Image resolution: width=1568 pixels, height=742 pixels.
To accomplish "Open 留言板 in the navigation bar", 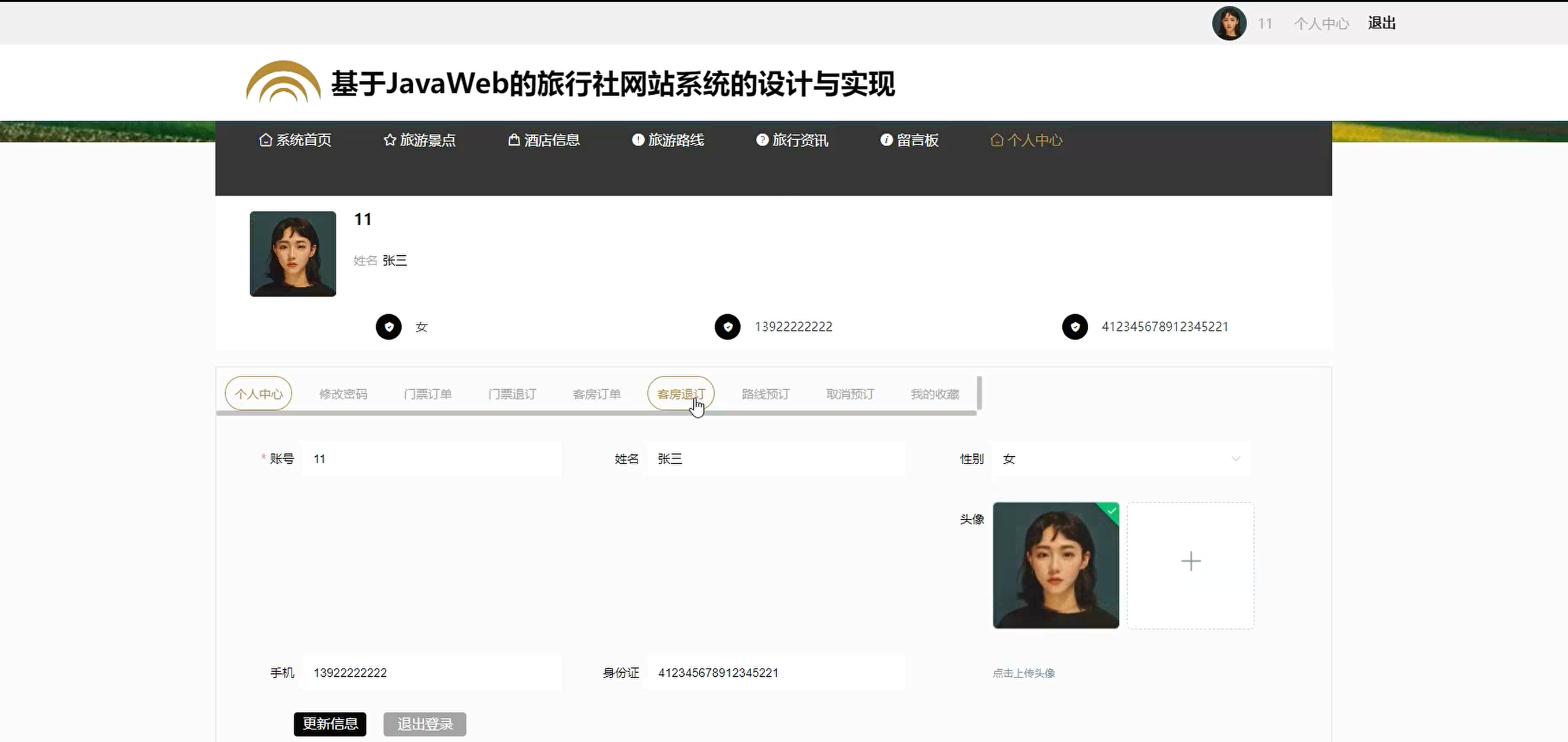I will click(x=909, y=140).
